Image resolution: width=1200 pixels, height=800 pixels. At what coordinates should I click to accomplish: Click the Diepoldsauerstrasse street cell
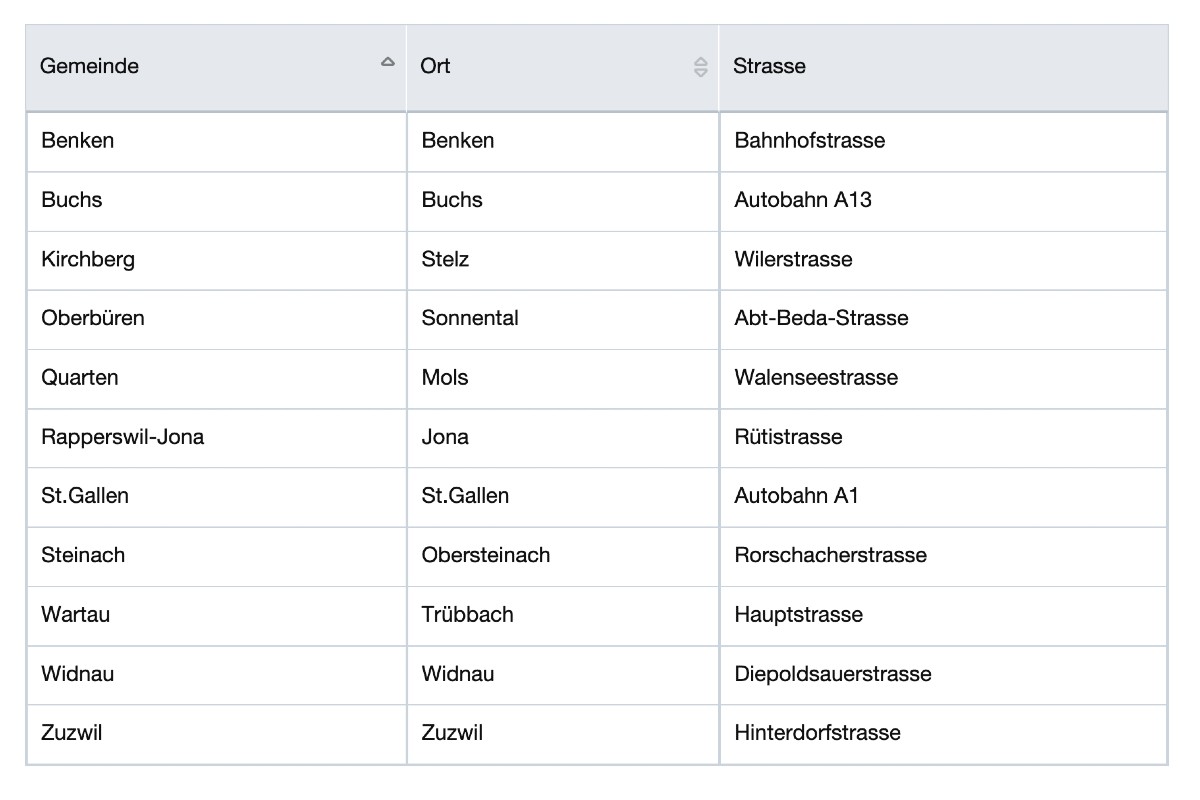832,674
